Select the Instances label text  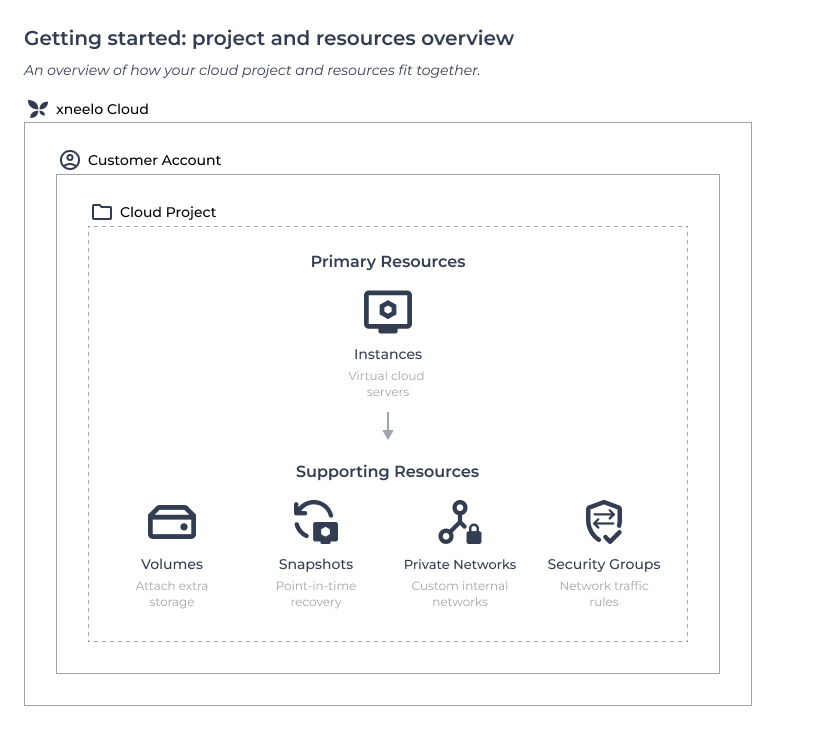pos(387,354)
